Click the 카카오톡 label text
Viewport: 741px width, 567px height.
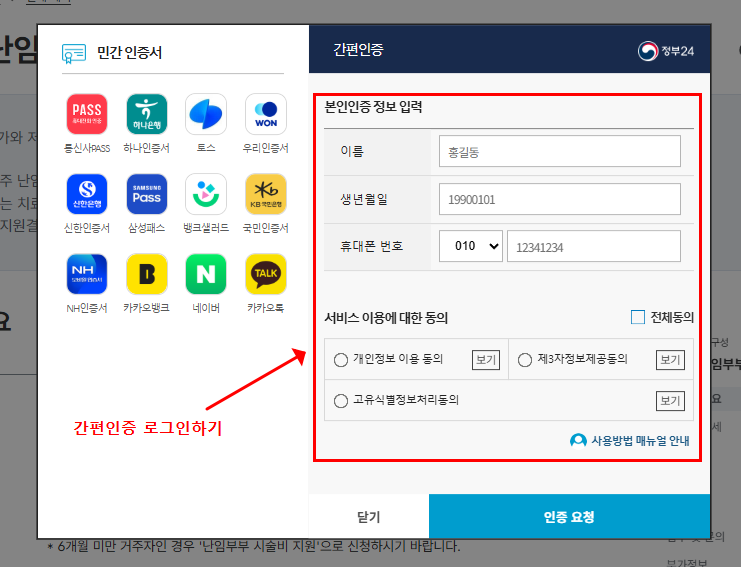click(x=266, y=308)
